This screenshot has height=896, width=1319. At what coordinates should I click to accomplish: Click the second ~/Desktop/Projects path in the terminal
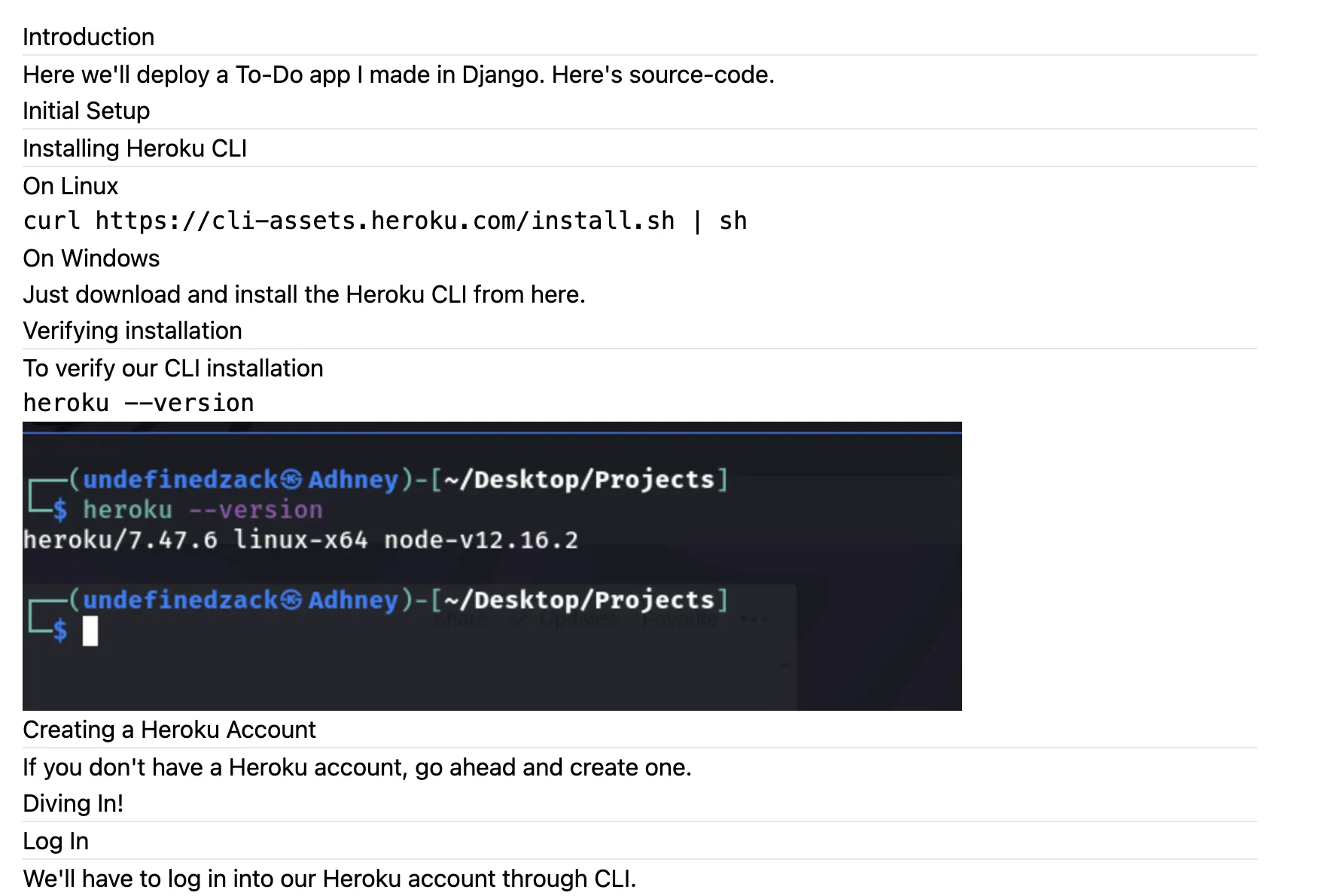[578, 600]
